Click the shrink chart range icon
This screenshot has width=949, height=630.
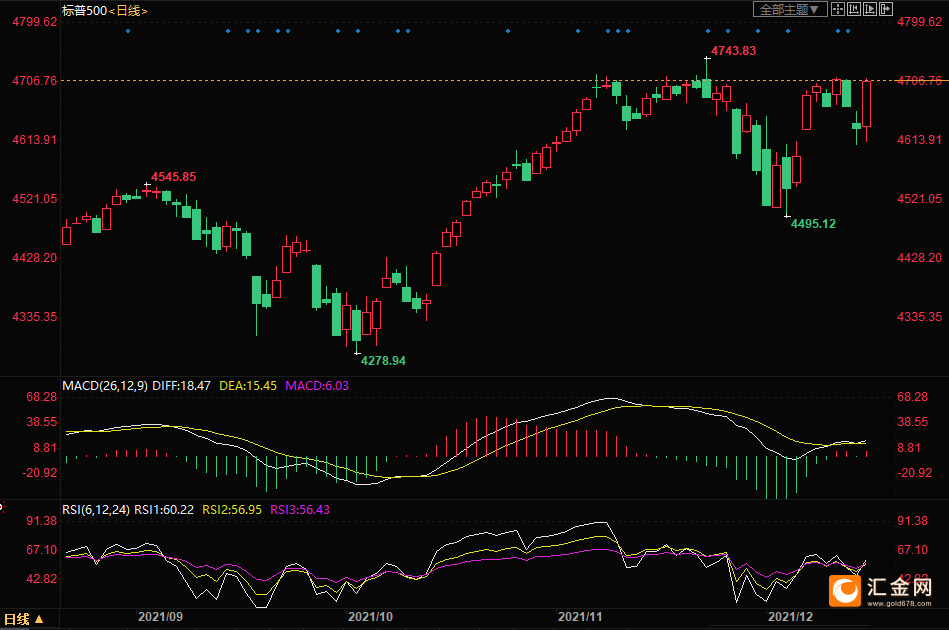click(854, 9)
